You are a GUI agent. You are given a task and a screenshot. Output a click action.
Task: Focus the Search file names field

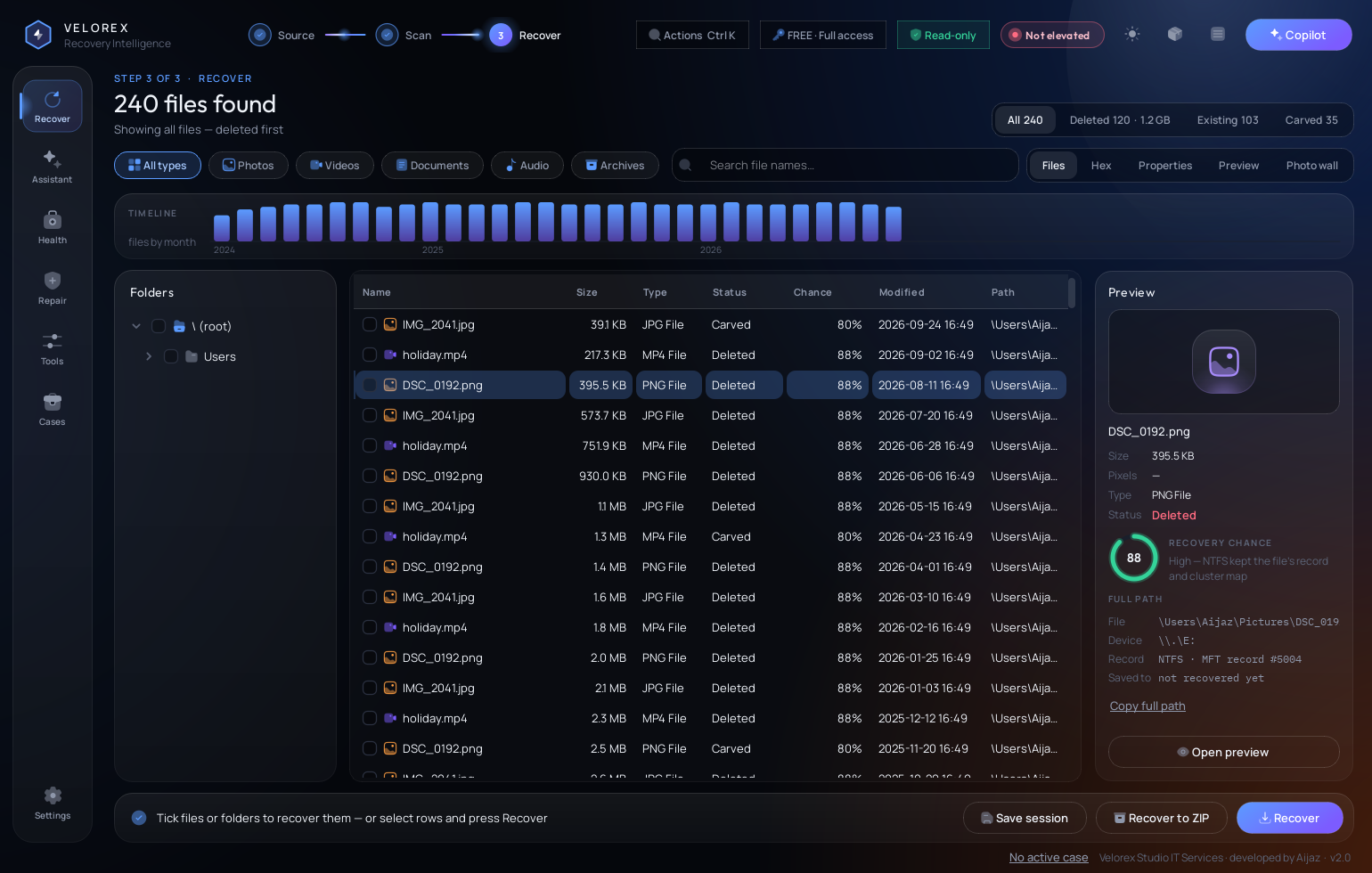[845, 165]
